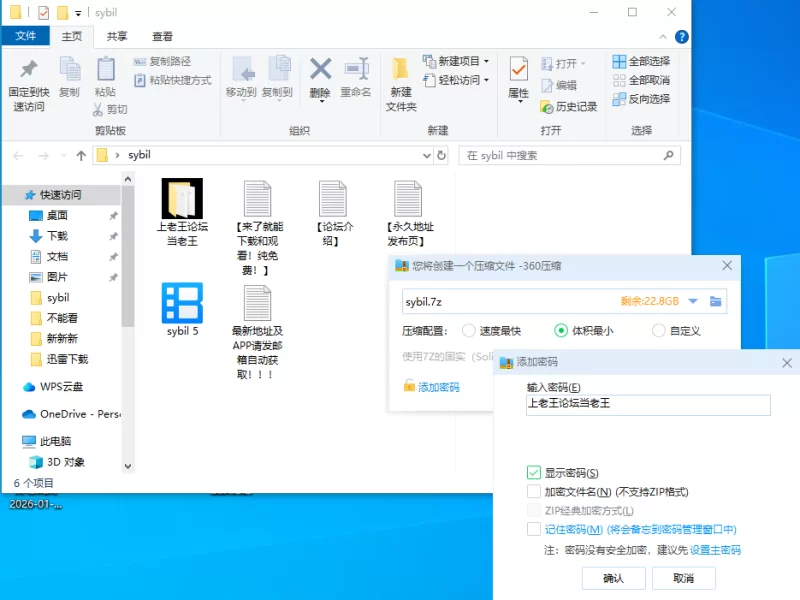Click the 确认 button
The width and height of the screenshot is (800, 600).
(x=613, y=578)
